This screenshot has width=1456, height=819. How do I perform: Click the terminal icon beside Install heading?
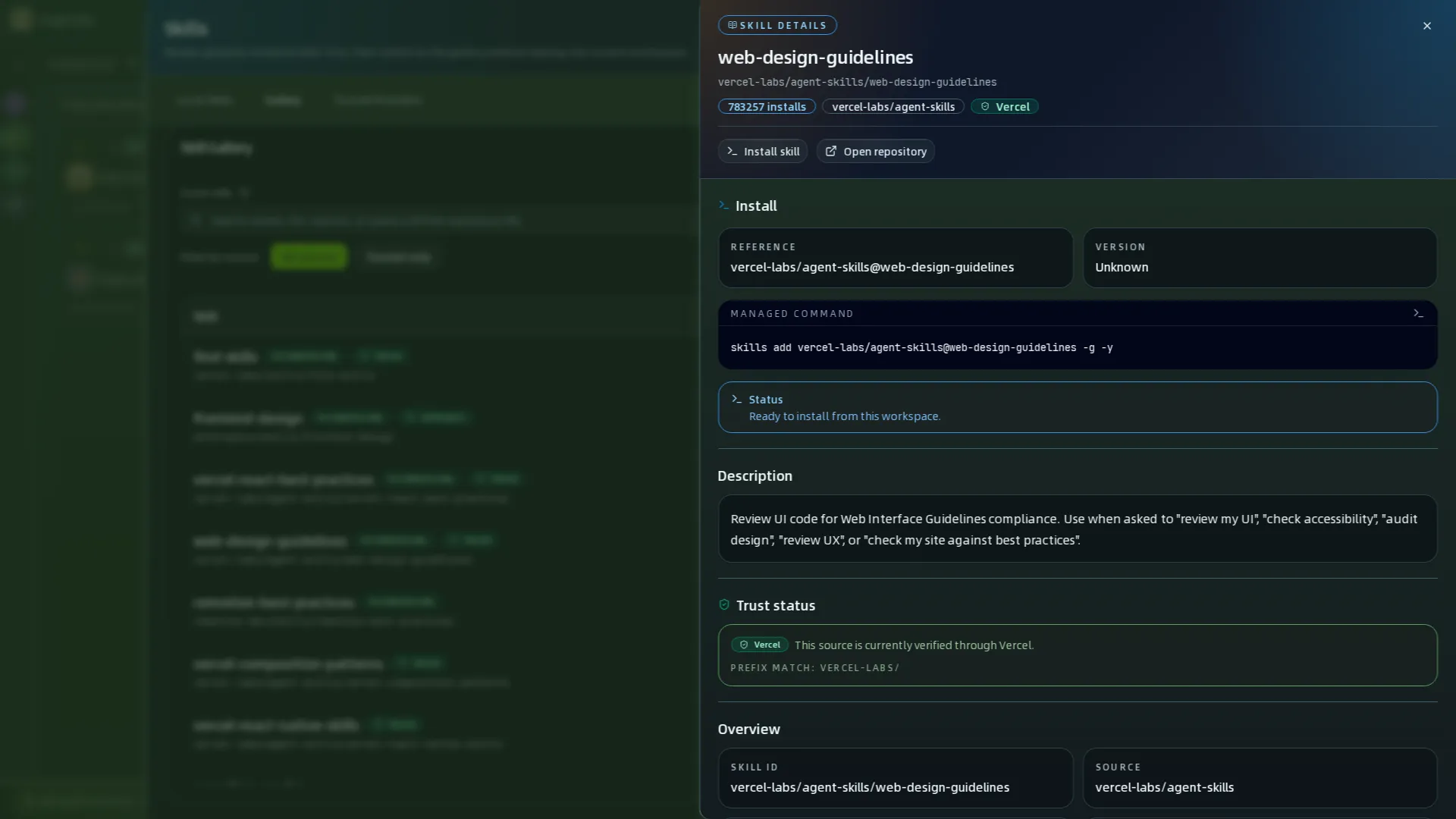pos(723,206)
